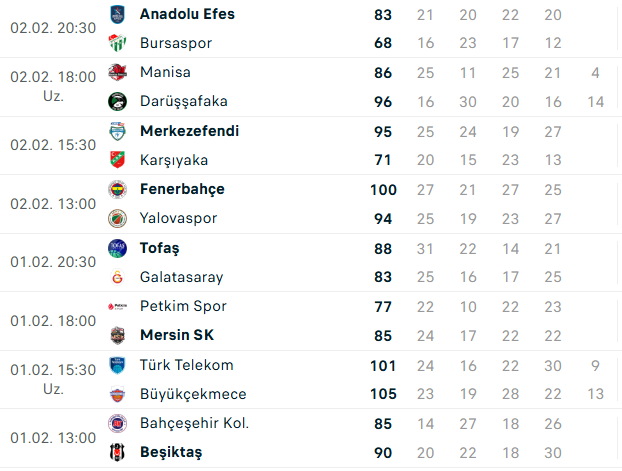Click the Beşiktaş club crest

click(117, 452)
